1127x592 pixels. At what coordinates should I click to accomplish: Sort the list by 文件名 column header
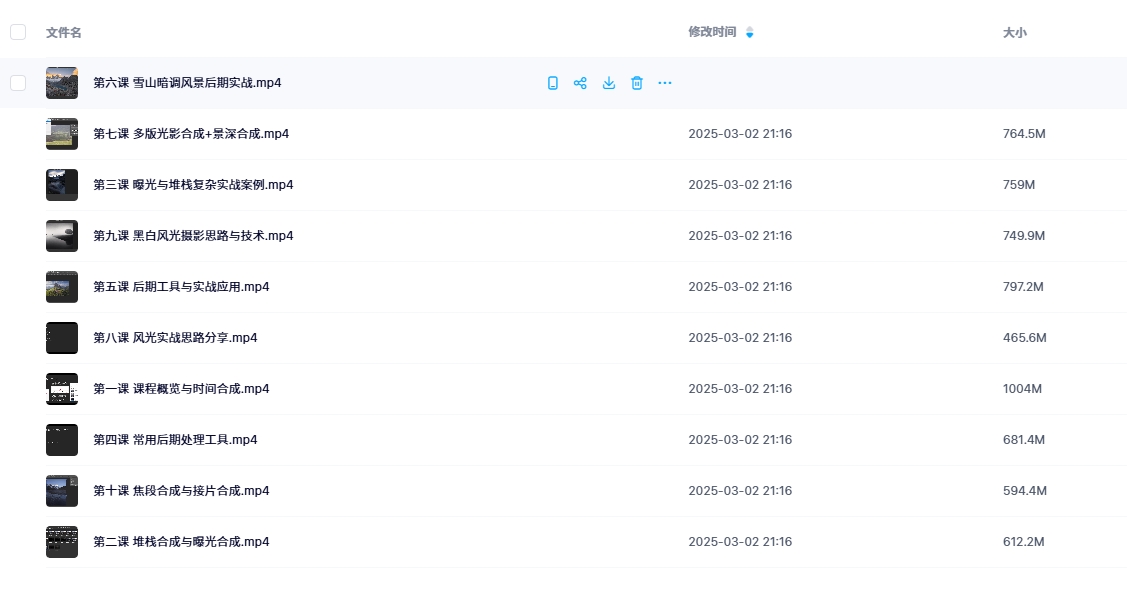pyautogui.click(x=64, y=32)
